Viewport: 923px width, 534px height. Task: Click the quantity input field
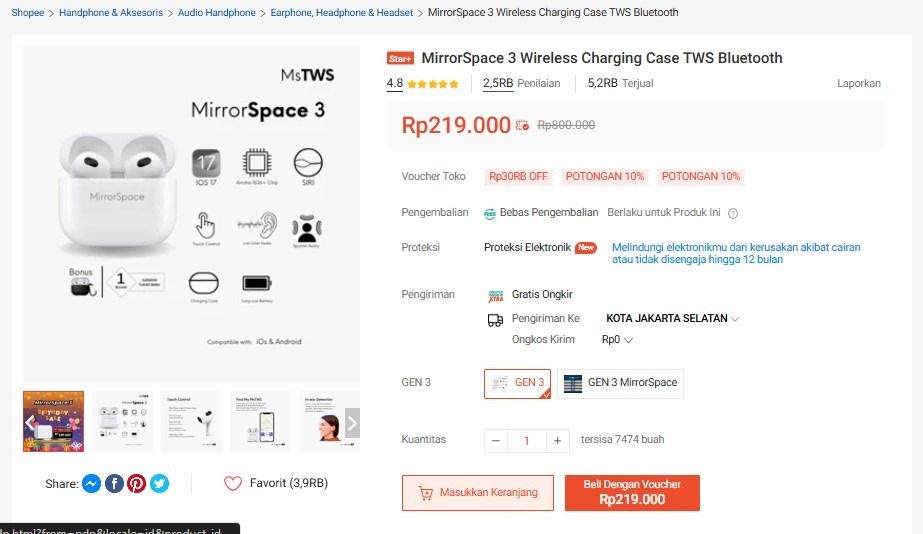click(527, 440)
